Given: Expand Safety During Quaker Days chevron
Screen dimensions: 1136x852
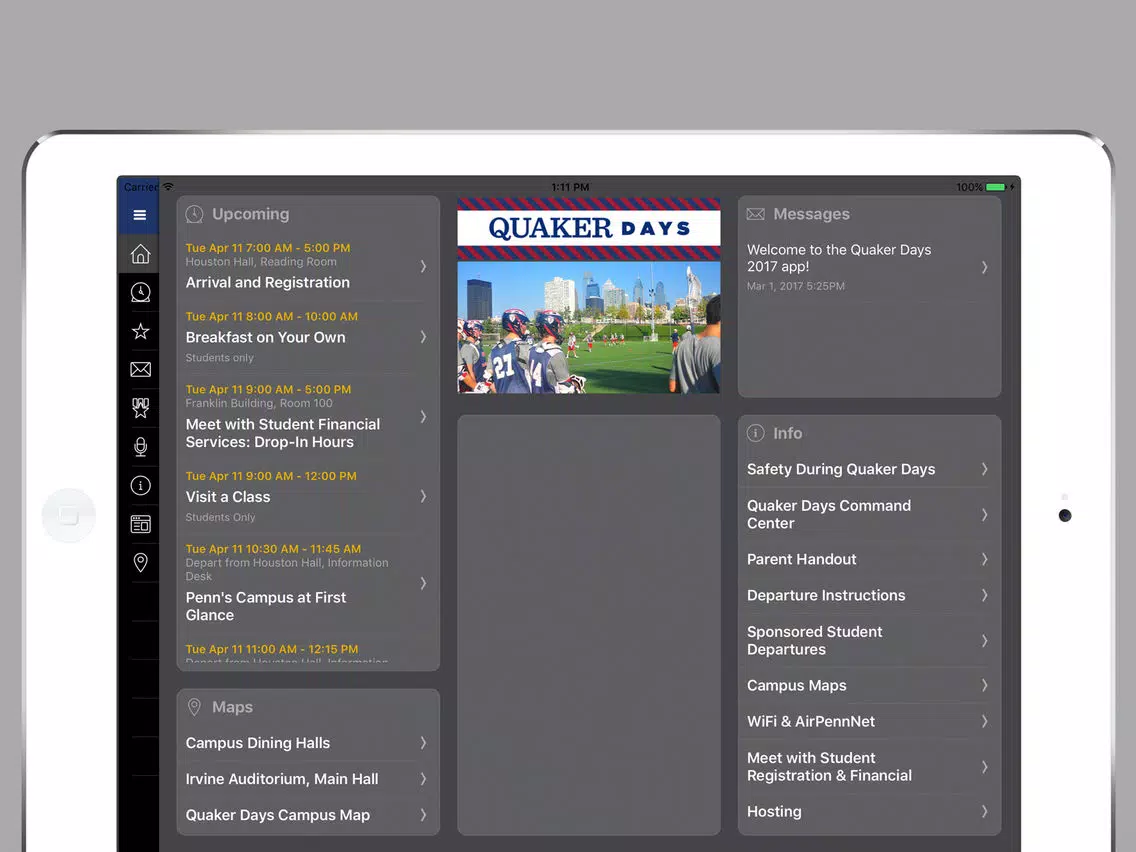Looking at the screenshot, I should click(x=985, y=469).
